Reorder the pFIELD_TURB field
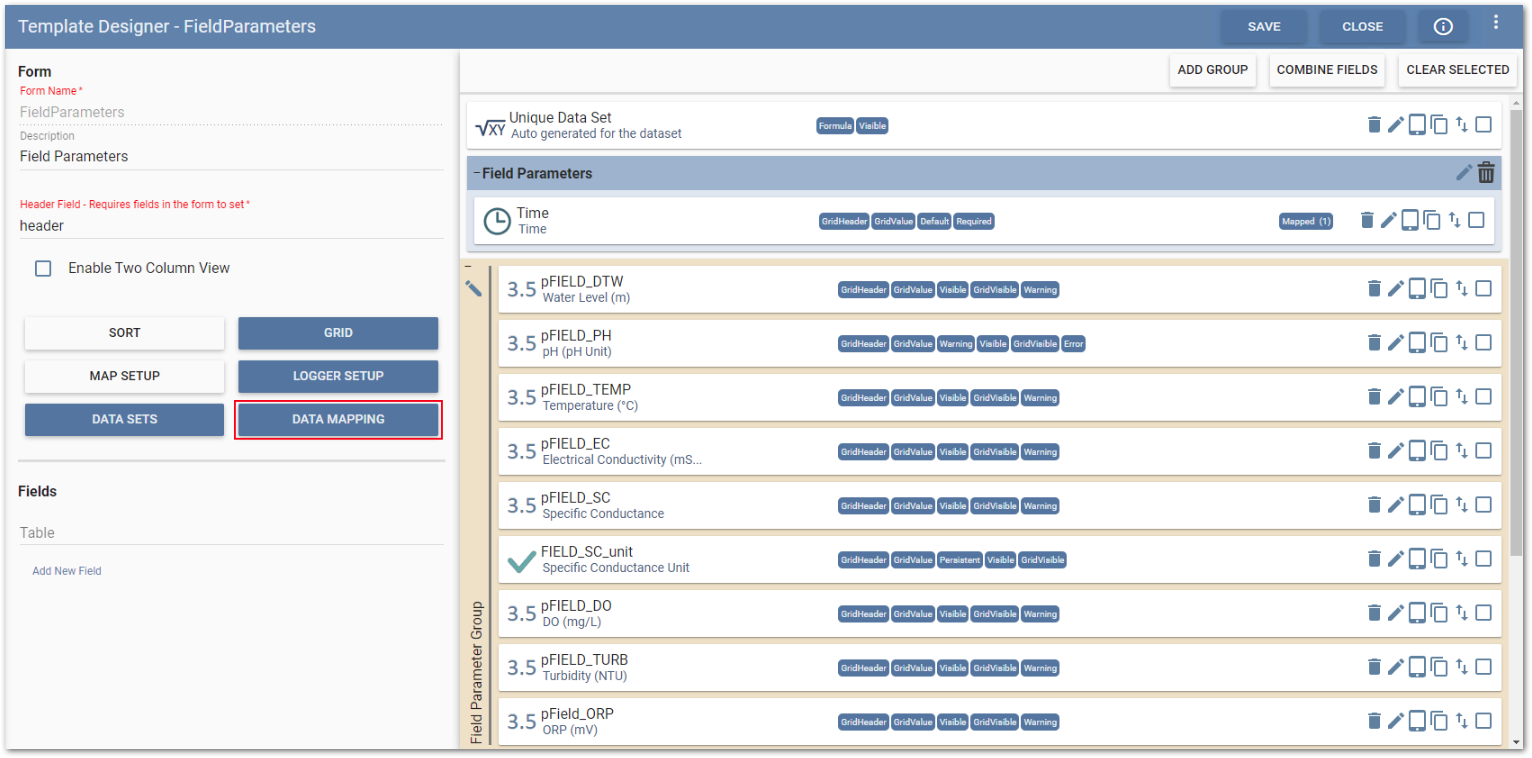This screenshot has width=1532, height=758. point(1461,666)
